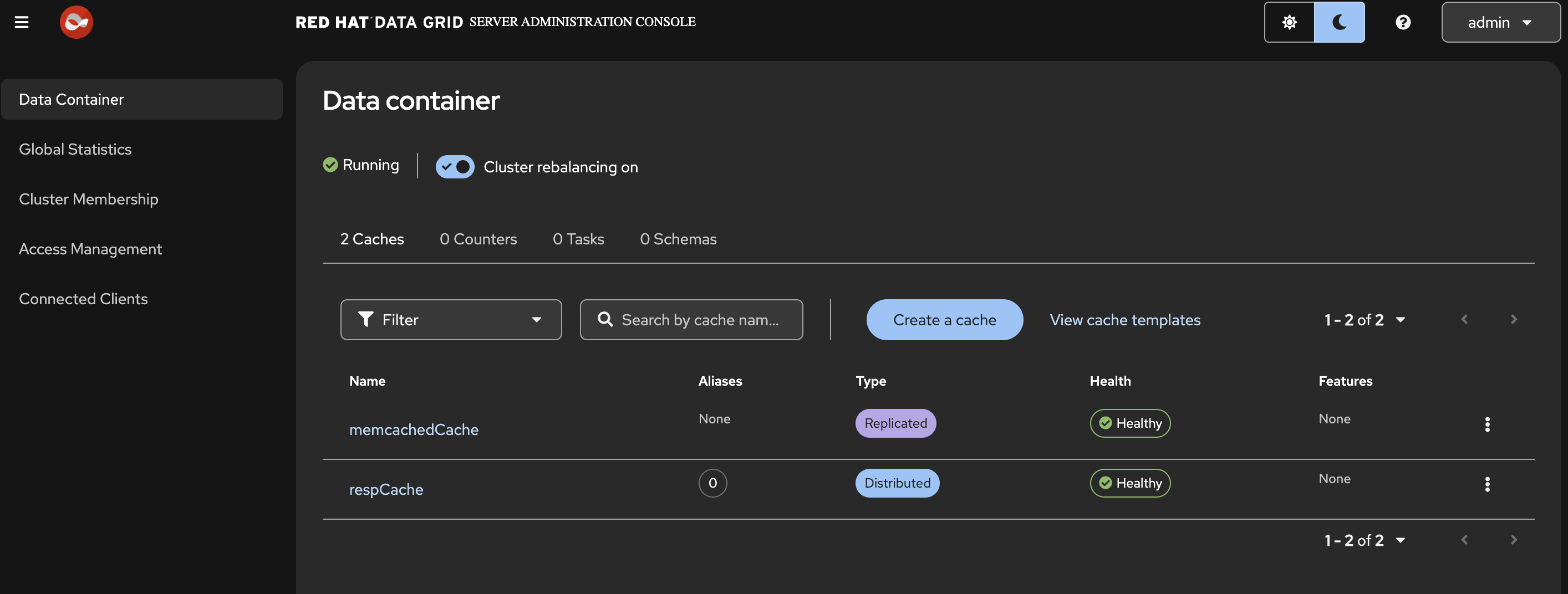Viewport: 1568px width, 594px height.
Task: Switch to the 0 Counters tab
Action: pos(478,239)
